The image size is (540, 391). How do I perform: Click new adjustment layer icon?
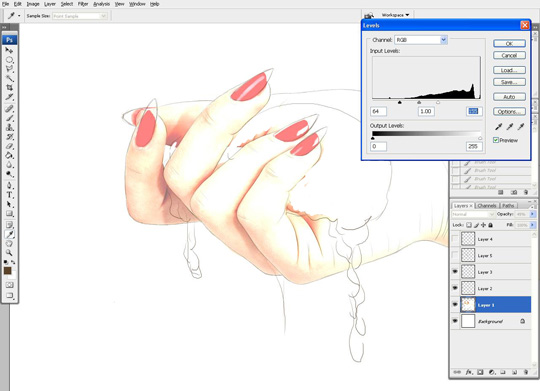pos(492,372)
